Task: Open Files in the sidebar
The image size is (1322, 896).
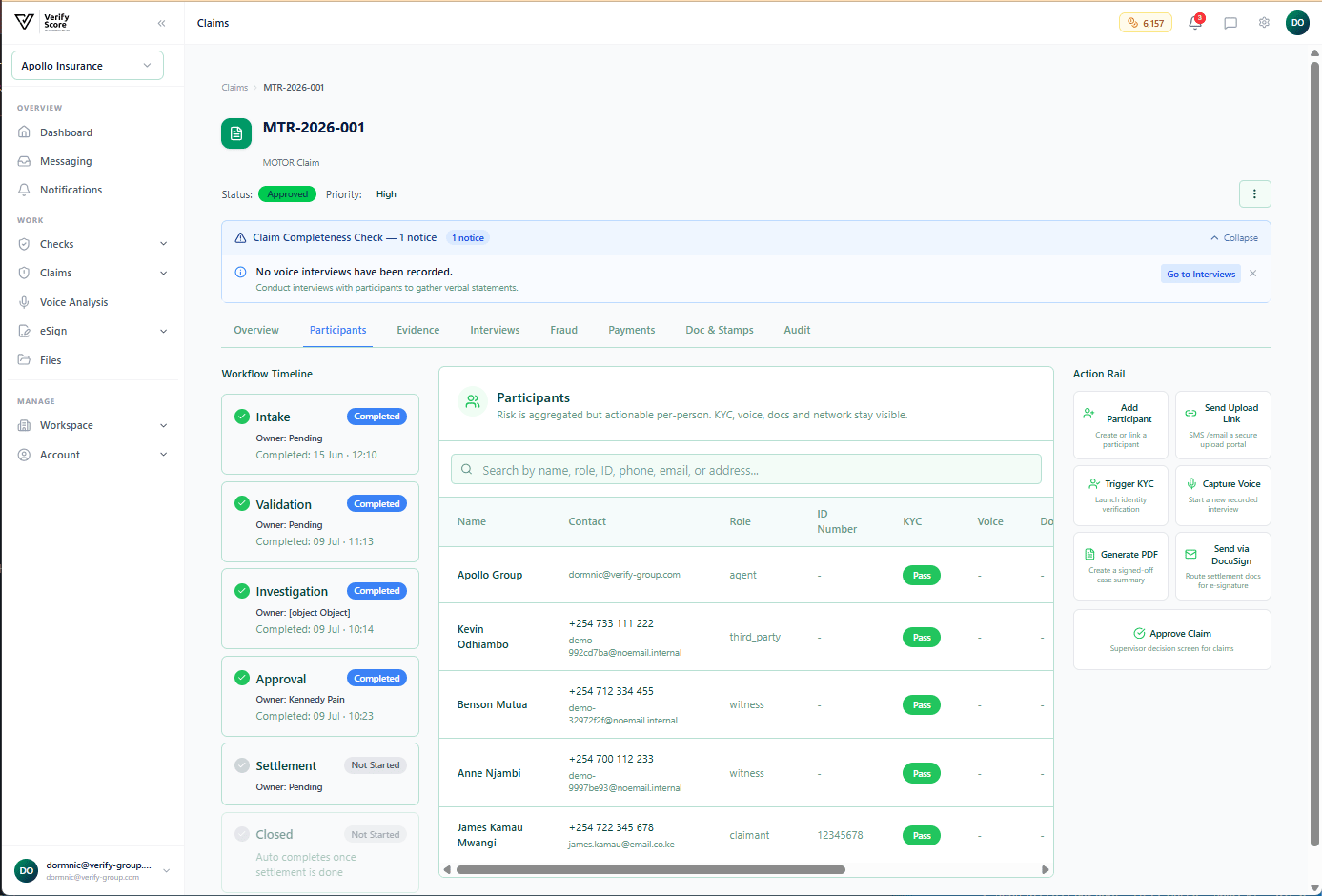Action: click(x=51, y=360)
